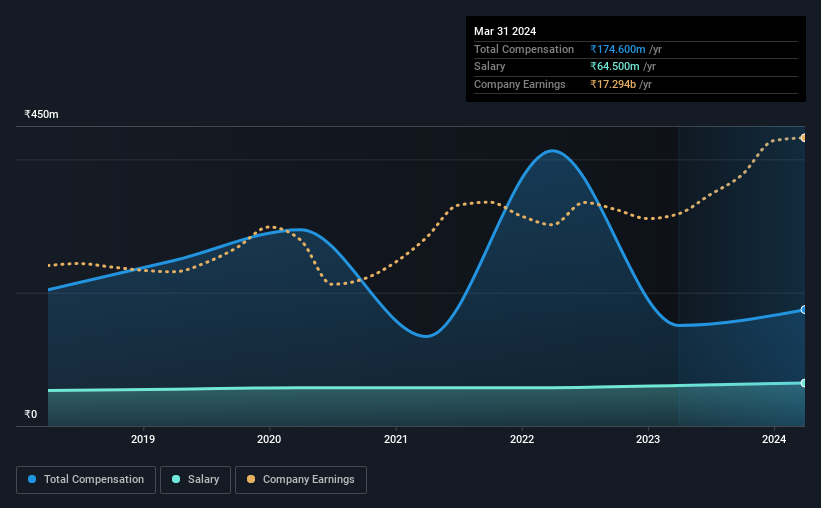Click the ₹0 y-axis label
This screenshot has width=821, height=508.
click(31, 414)
